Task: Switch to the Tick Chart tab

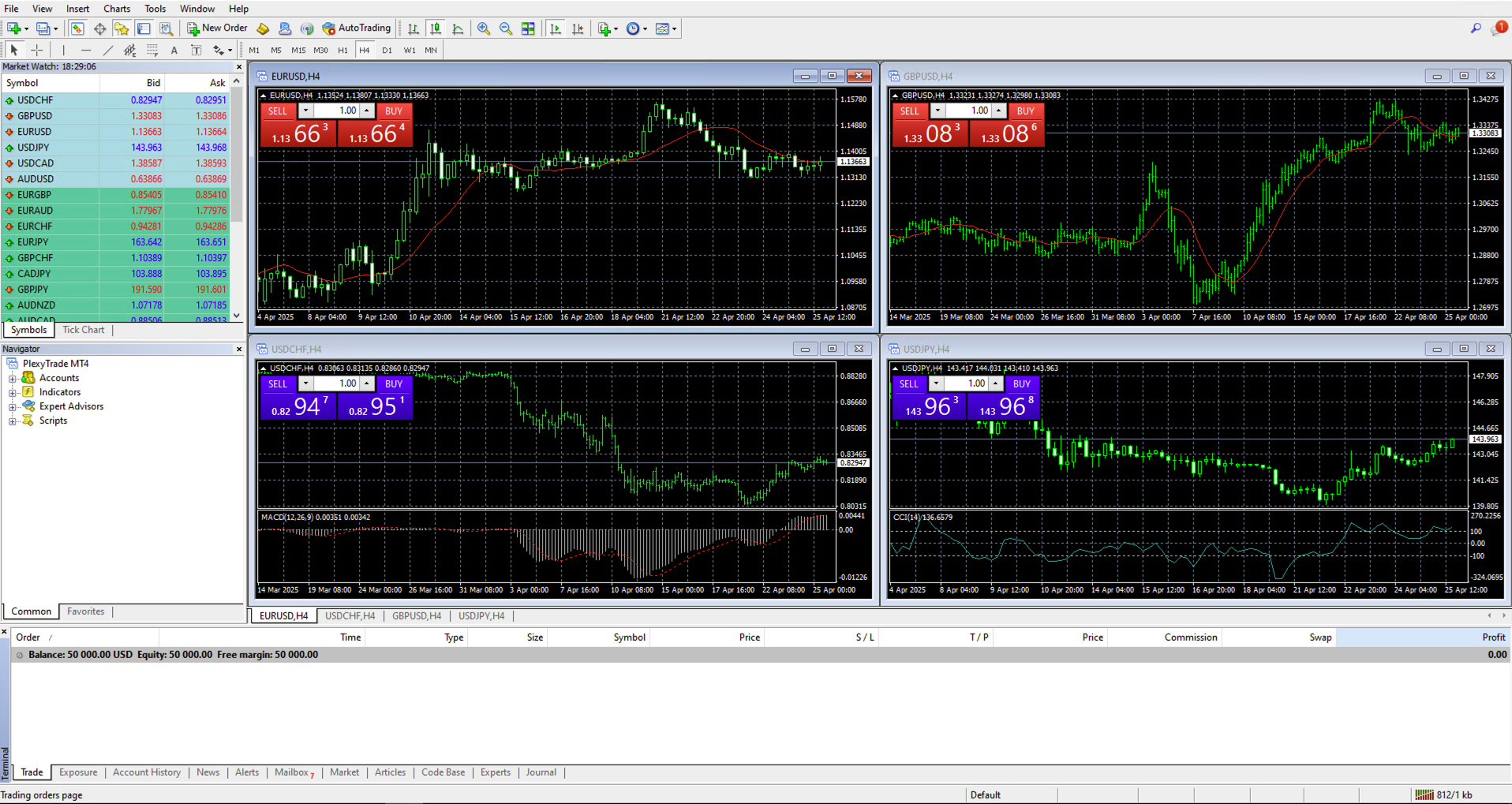Action: coord(83,330)
